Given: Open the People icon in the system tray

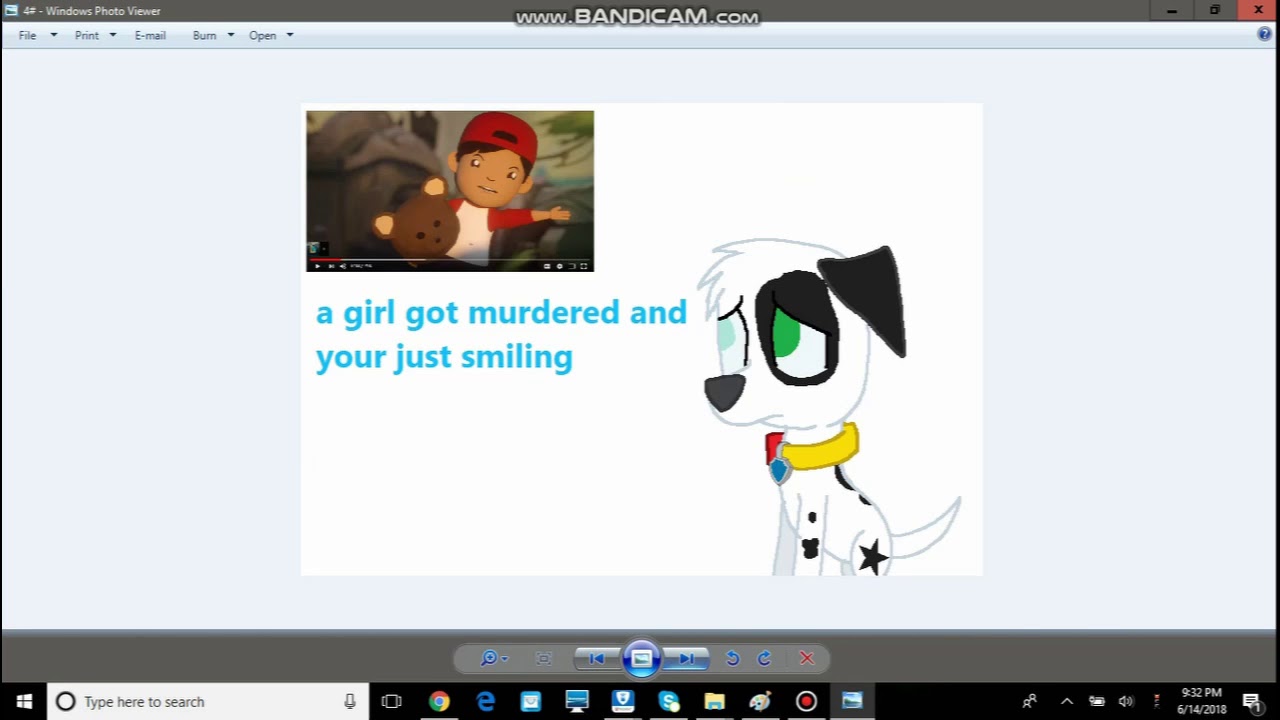Looking at the screenshot, I should pos(1030,701).
